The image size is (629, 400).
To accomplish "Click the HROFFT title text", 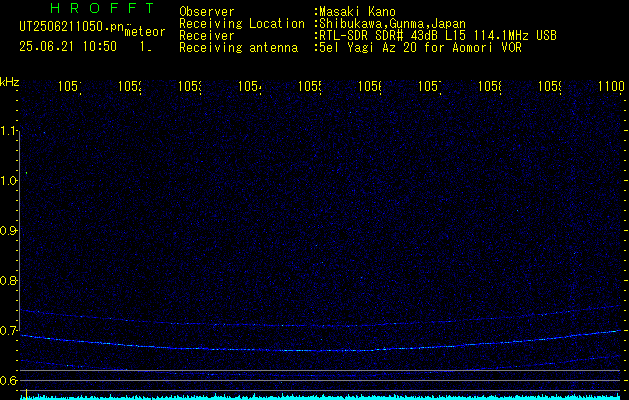I will [102, 8].
